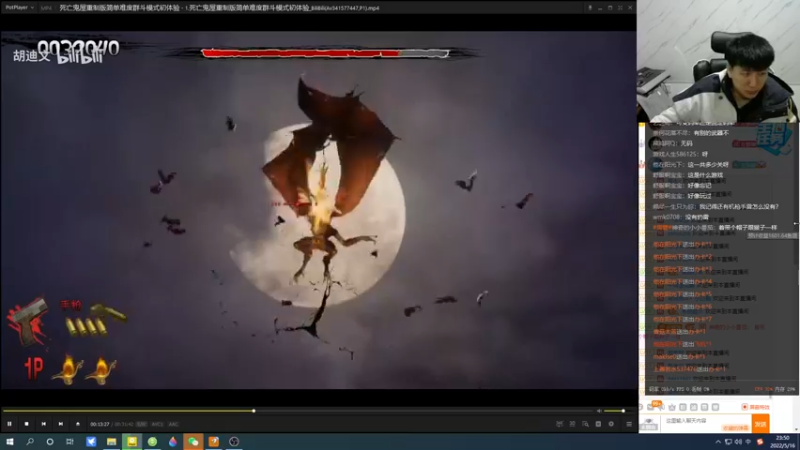Click the eject/open file button
This screenshot has width=800, height=450.
(78, 424)
